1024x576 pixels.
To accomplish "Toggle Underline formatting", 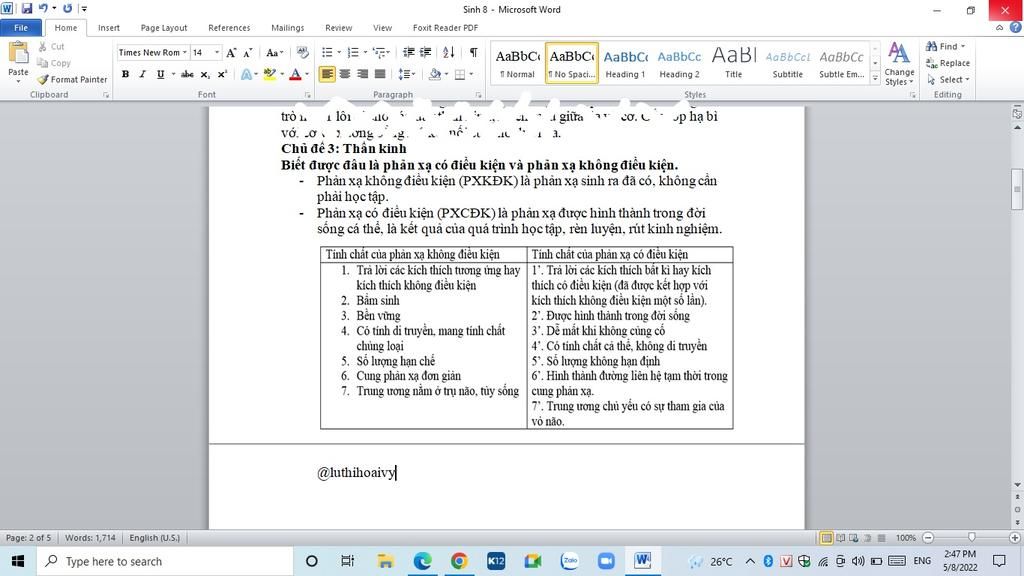I will click(x=160, y=74).
